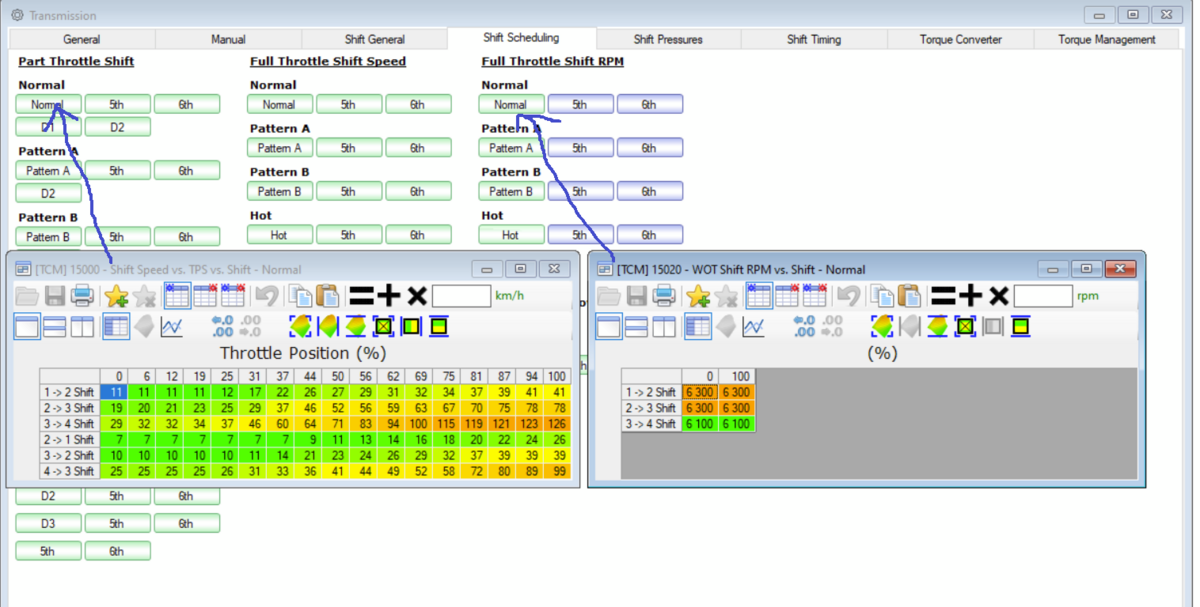The image size is (1200, 607).
Task: Click line graph icon in WOT Shift RPM window
Action: point(754,327)
